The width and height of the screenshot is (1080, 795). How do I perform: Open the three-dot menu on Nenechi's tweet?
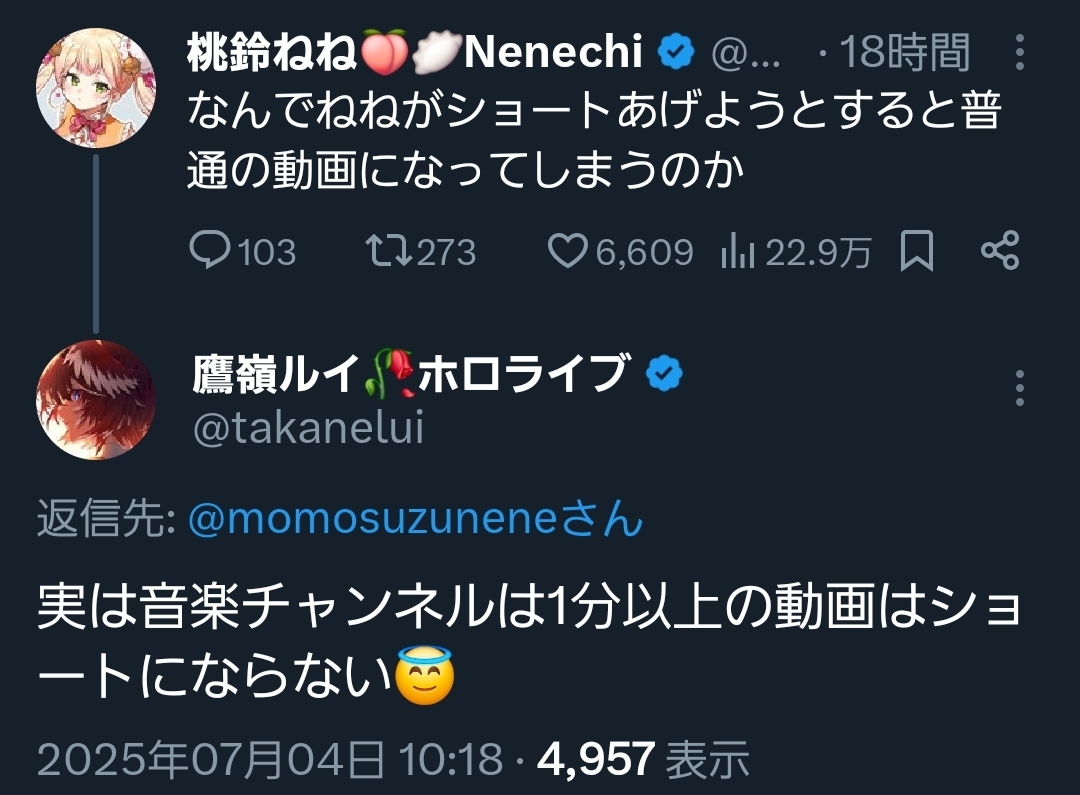[1020, 52]
